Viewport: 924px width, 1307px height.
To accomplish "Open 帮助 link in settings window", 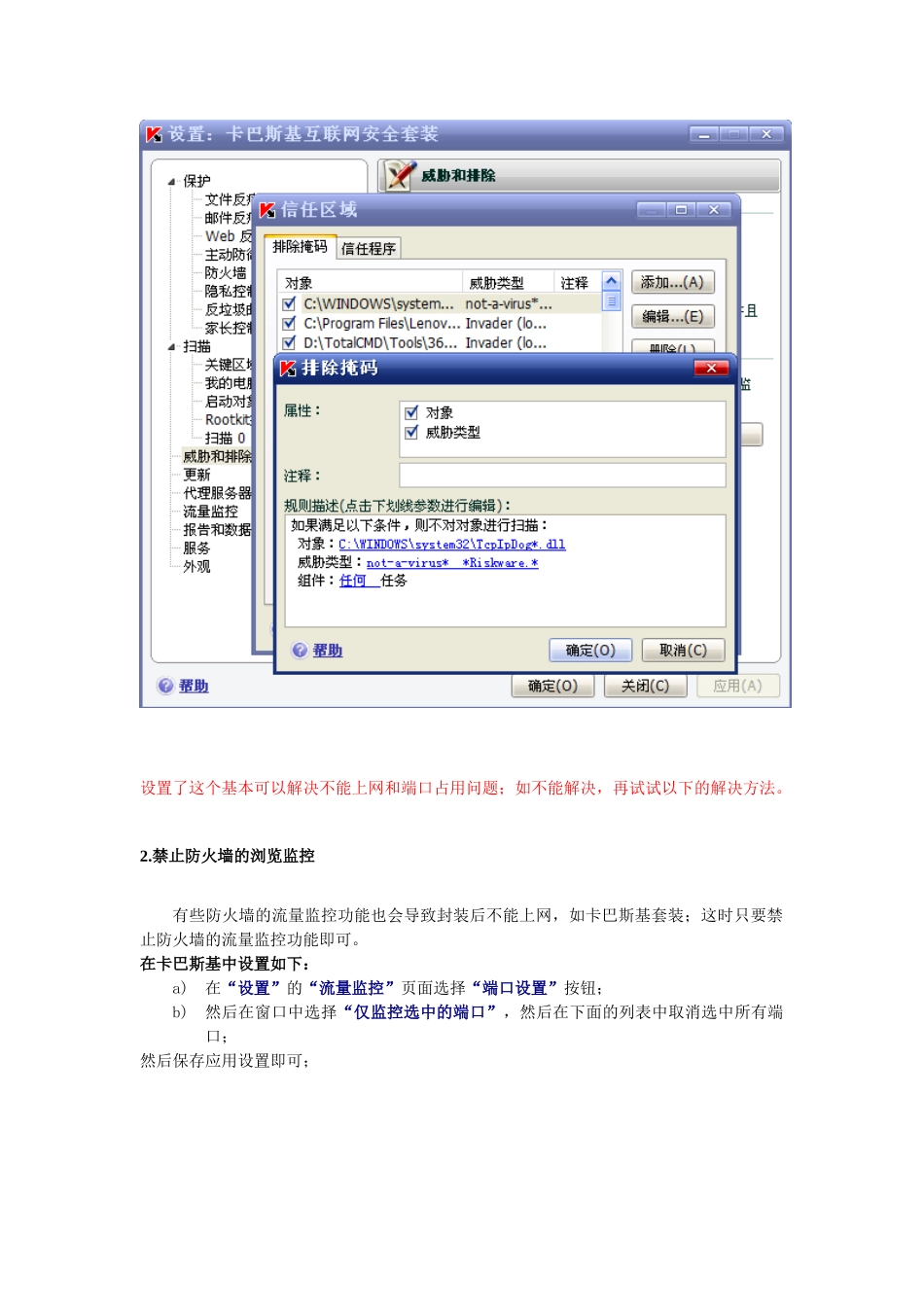I will pos(194,686).
